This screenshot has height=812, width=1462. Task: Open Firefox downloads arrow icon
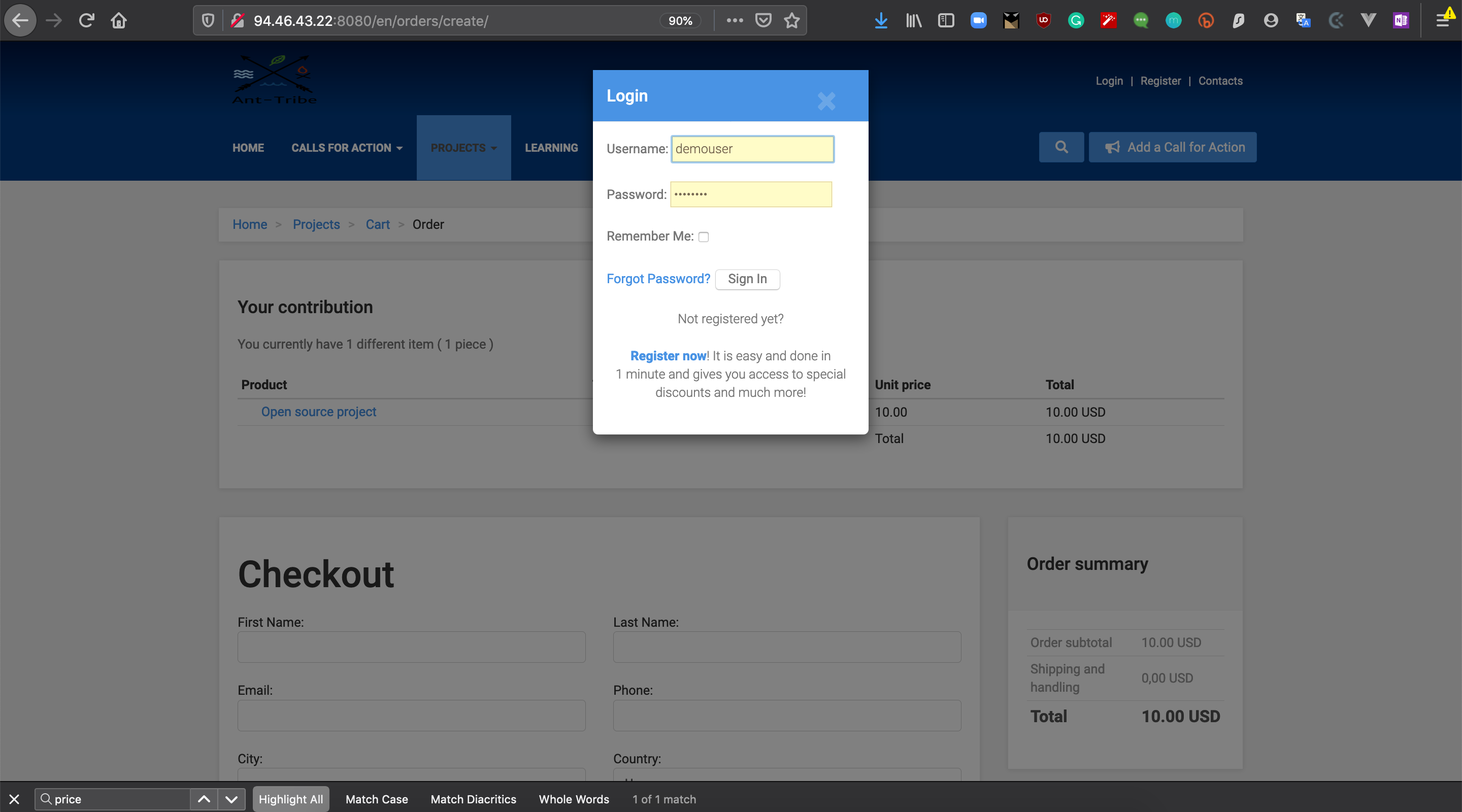pyautogui.click(x=881, y=21)
